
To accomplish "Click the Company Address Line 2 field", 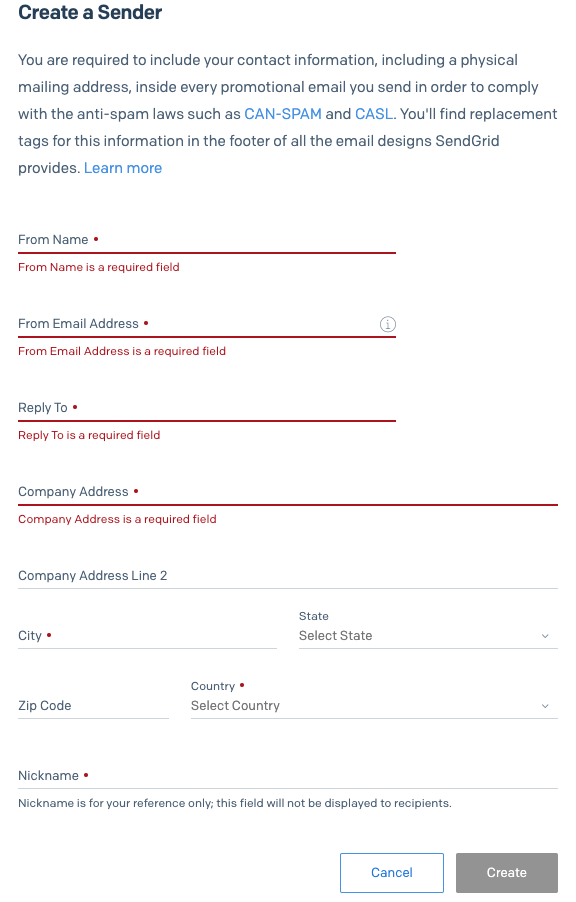I will click(288, 576).
